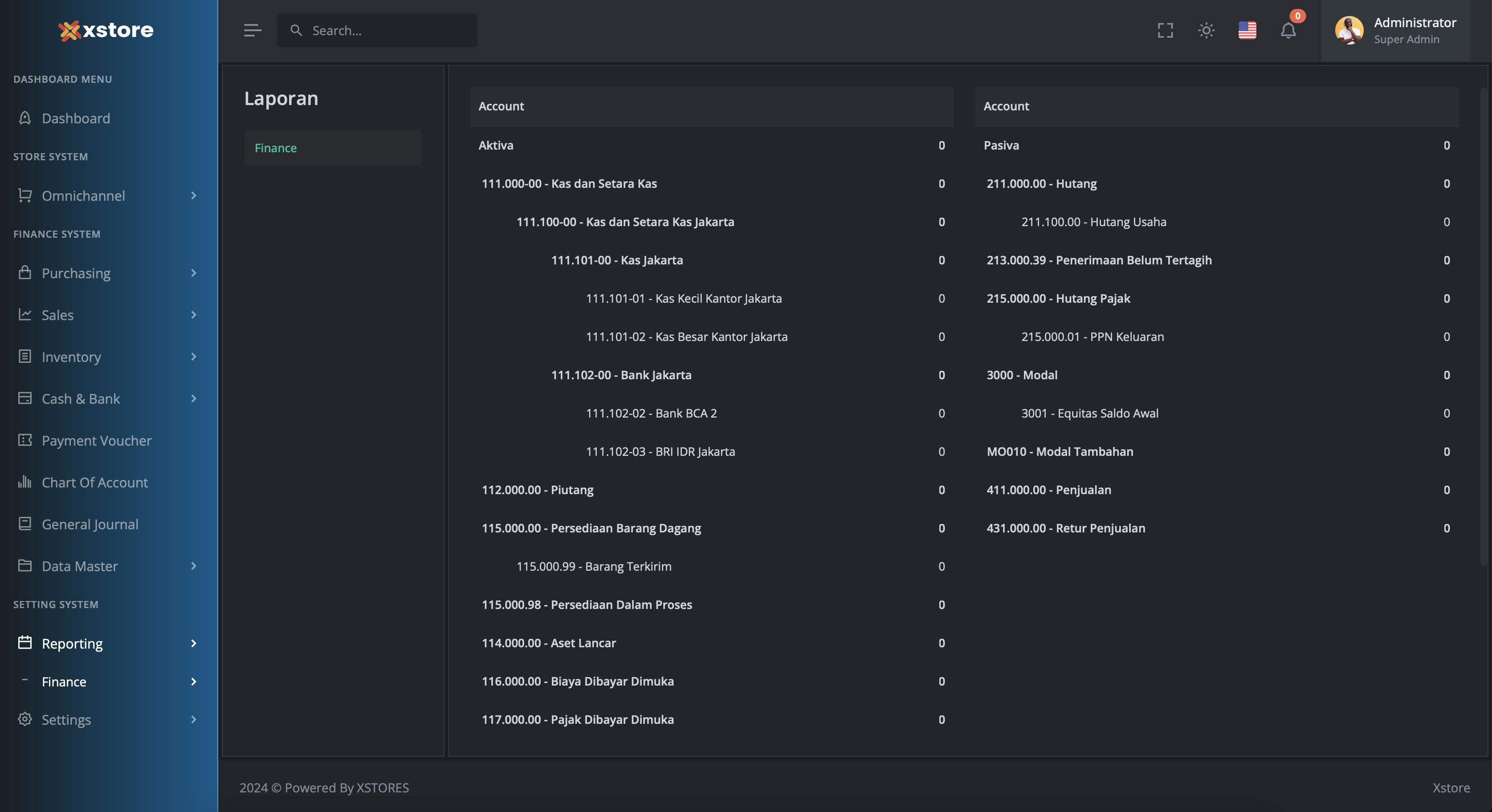Open the Administrator Super Admin profile

(x=1396, y=31)
